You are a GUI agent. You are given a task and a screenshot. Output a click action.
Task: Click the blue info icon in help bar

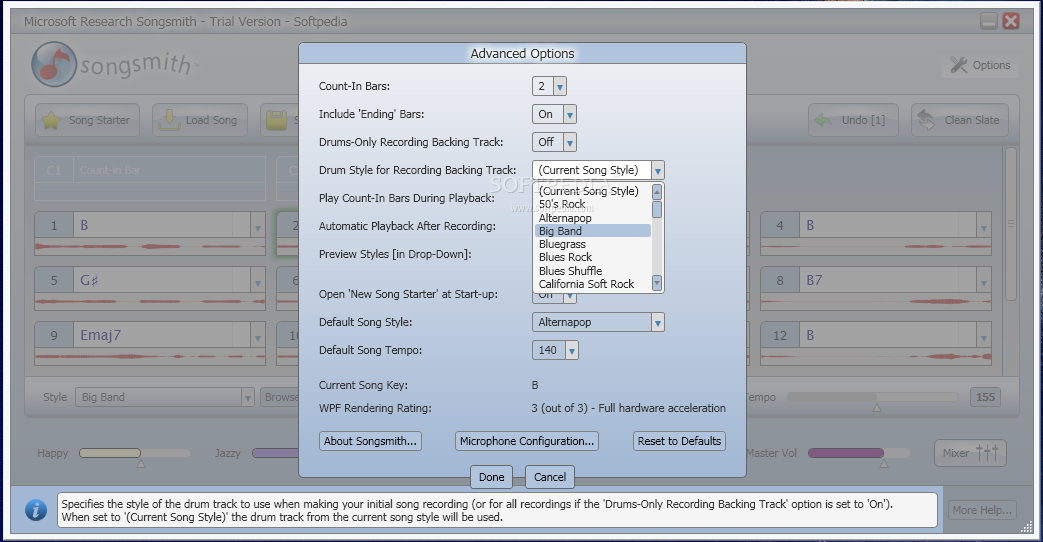click(36, 510)
